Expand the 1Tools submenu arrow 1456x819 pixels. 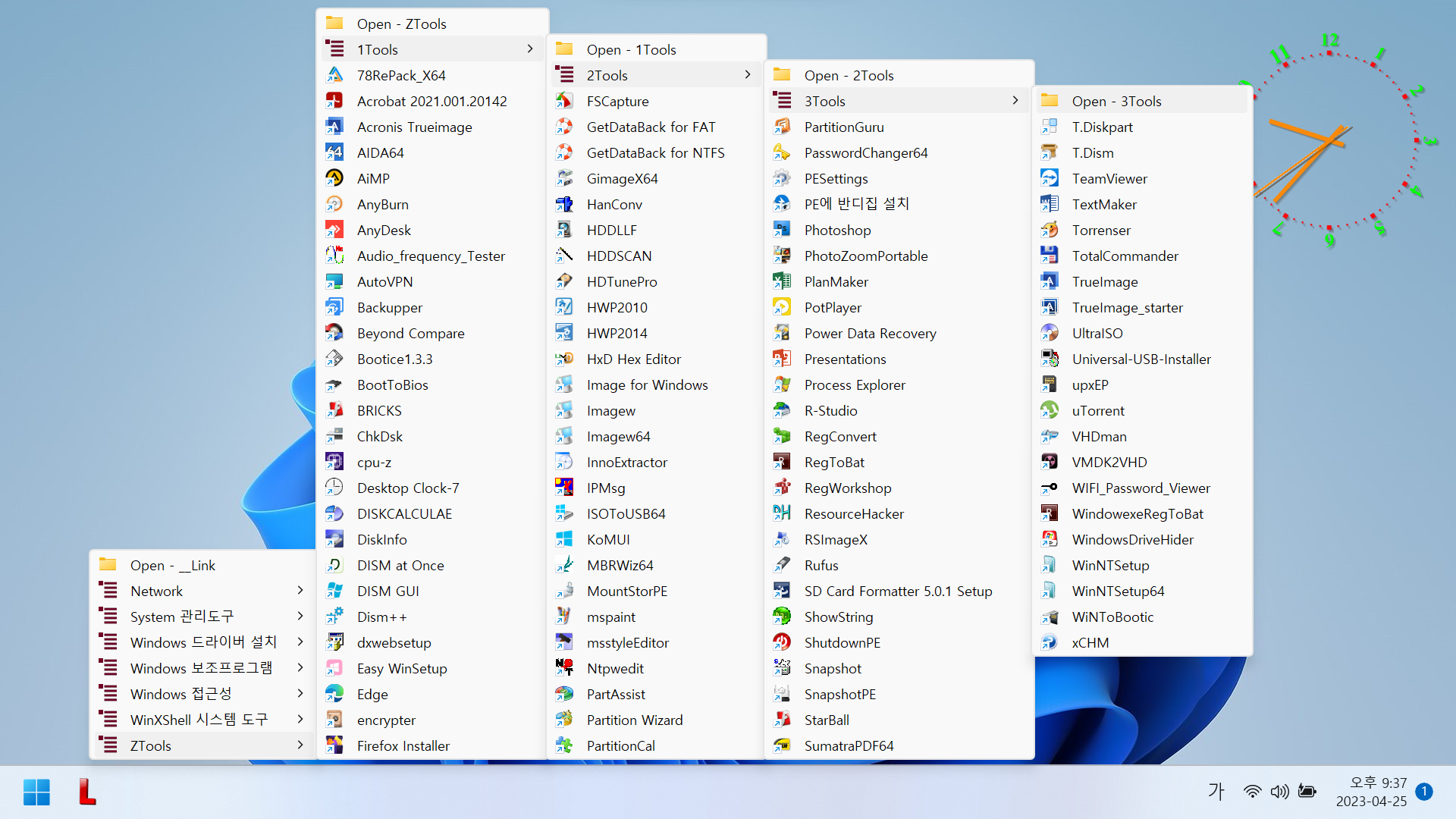point(530,49)
